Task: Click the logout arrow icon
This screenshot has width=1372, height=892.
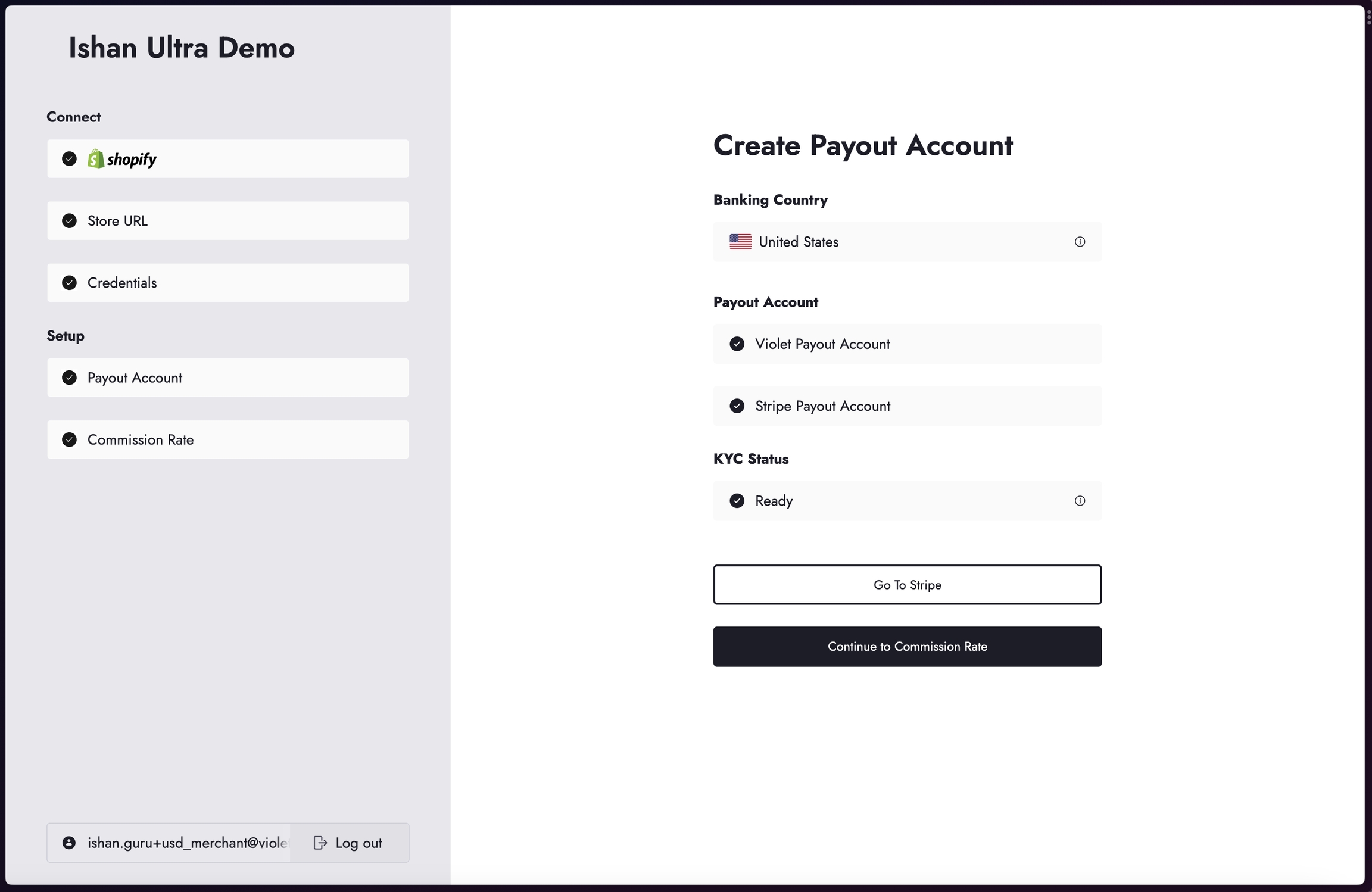Action: pyautogui.click(x=320, y=843)
